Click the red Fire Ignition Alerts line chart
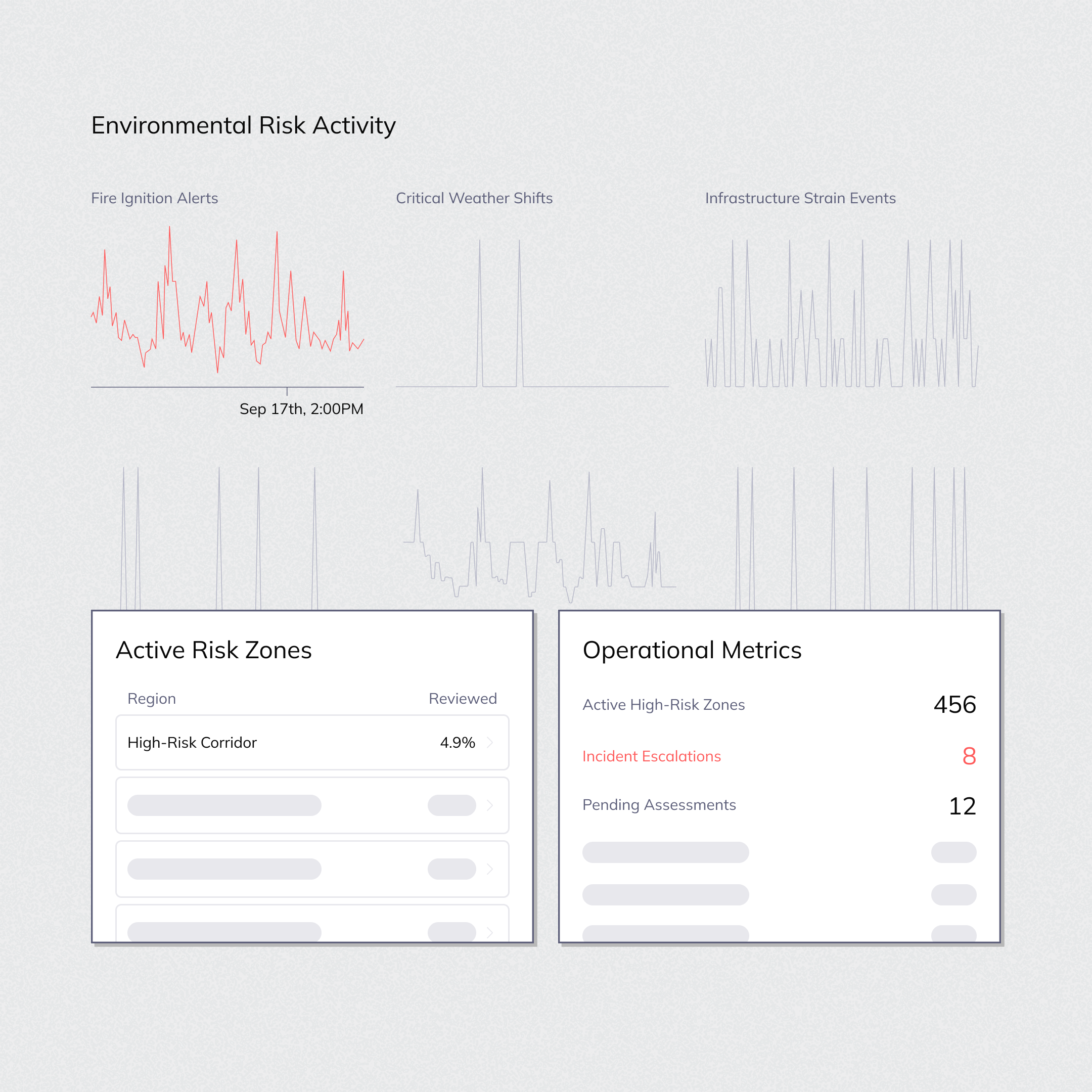Viewport: 1092px width, 1092px height. pos(227,300)
